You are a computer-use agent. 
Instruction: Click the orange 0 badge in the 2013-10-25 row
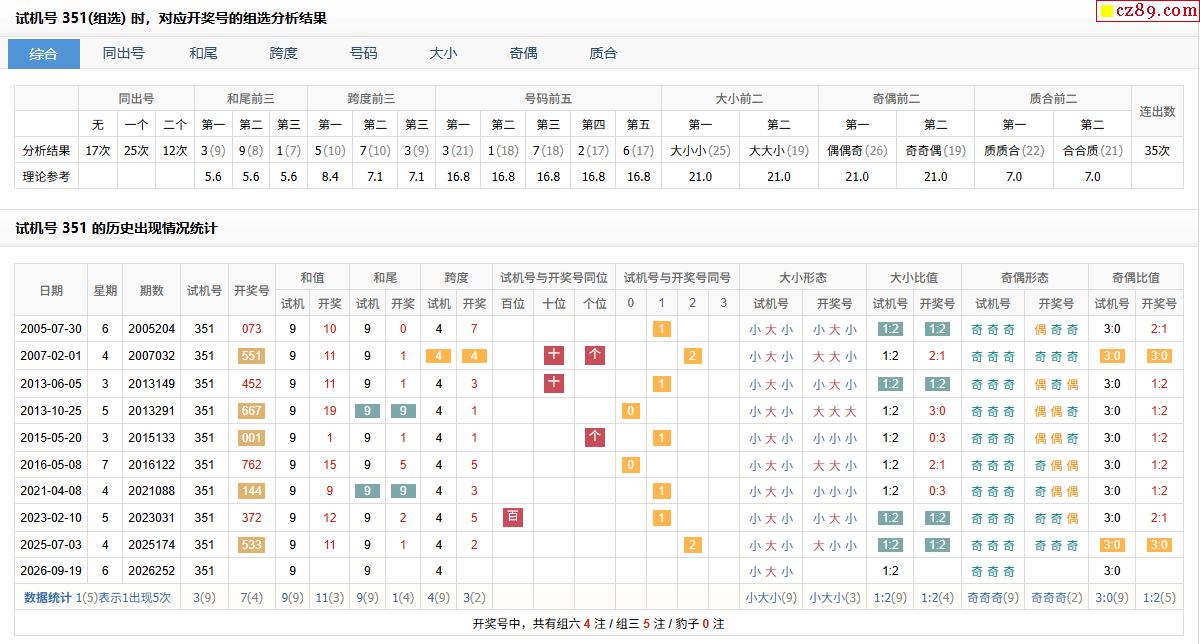click(x=630, y=411)
